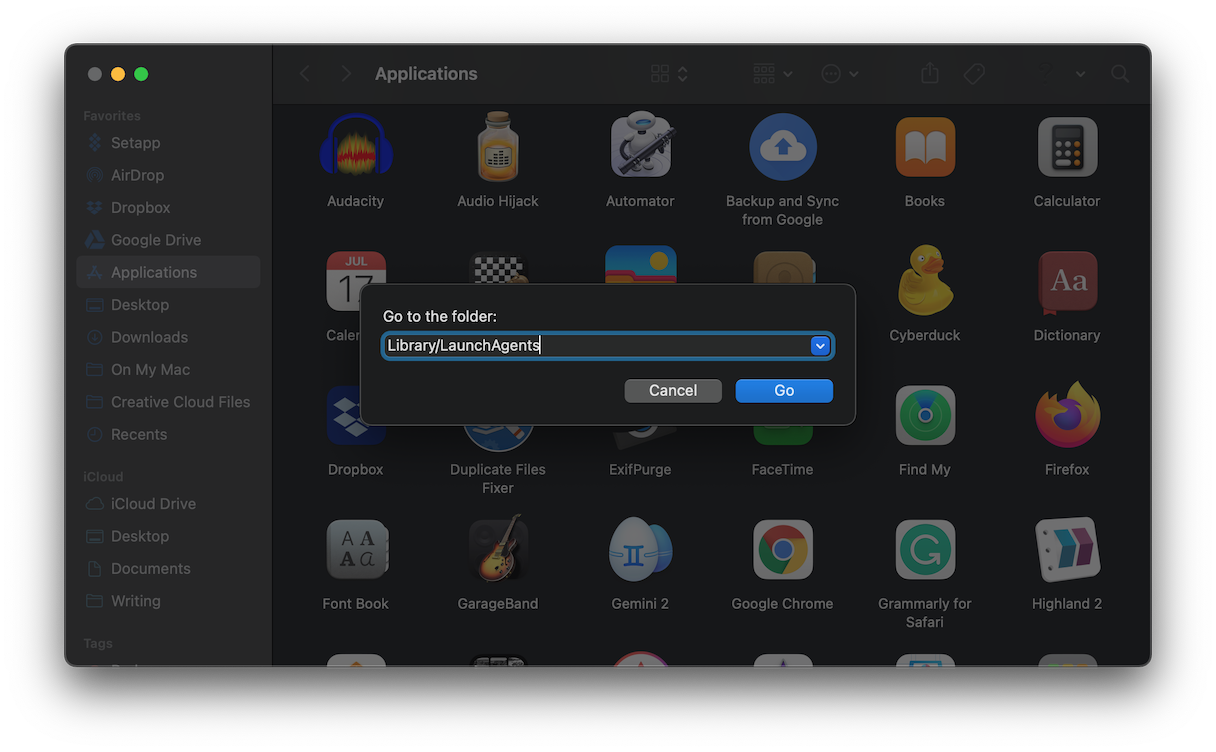Image resolution: width=1216 pixels, height=752 pixels.
Task: Open the Dictionary app icon
Action: 1067,281
